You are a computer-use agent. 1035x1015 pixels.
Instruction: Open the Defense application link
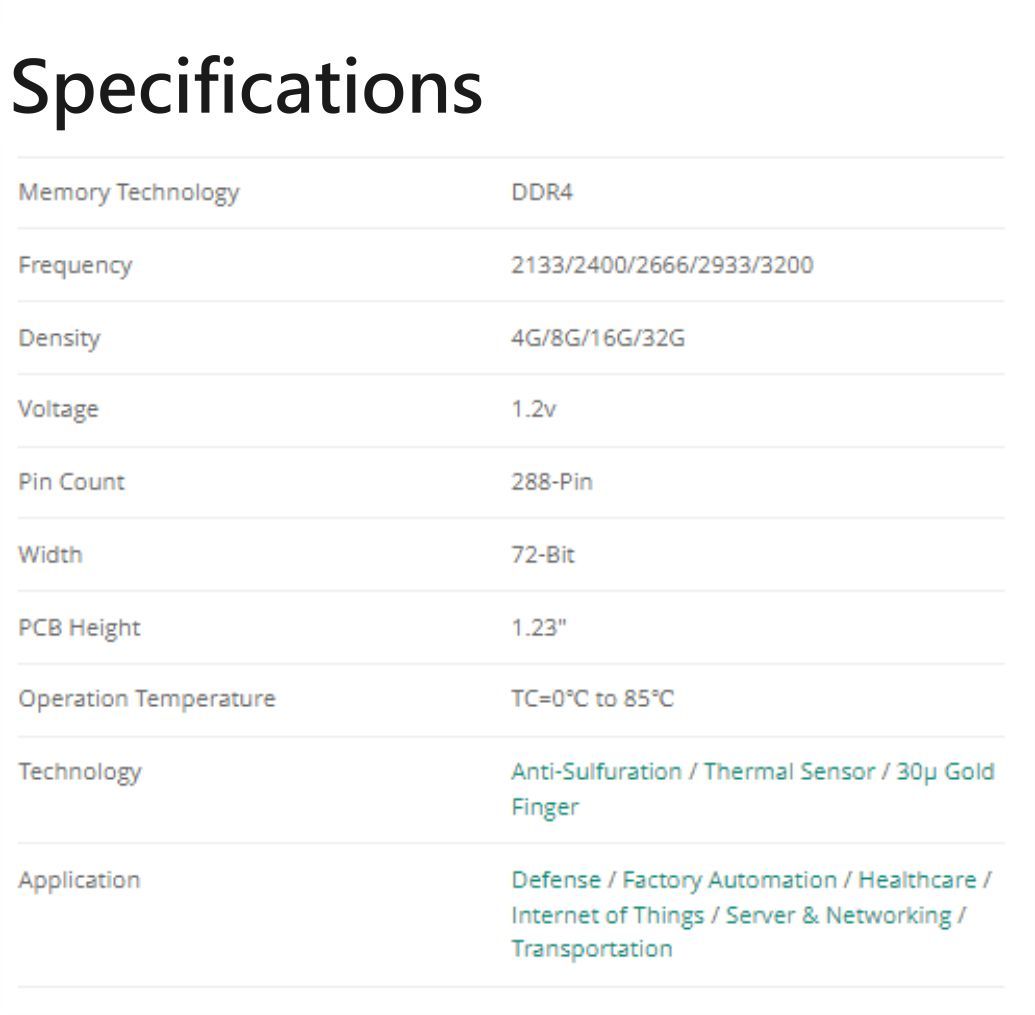coord(556,879)
